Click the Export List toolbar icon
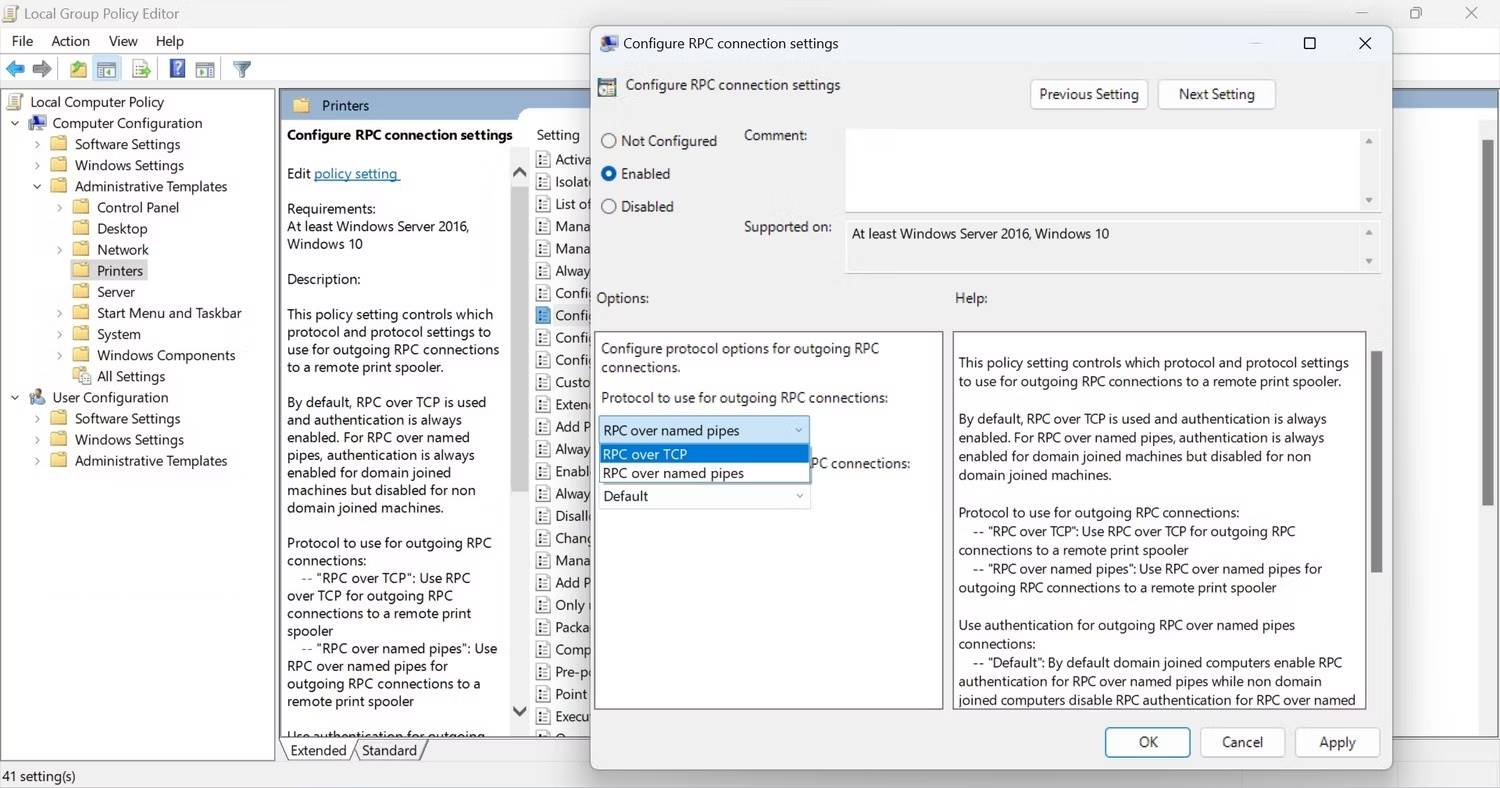Screen dimensions: 1500x788 coord(141,69)
